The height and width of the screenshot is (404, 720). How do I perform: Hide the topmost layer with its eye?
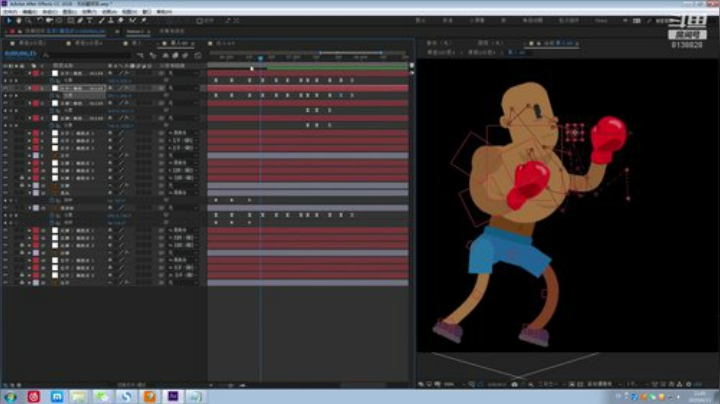tap(6, 73)
